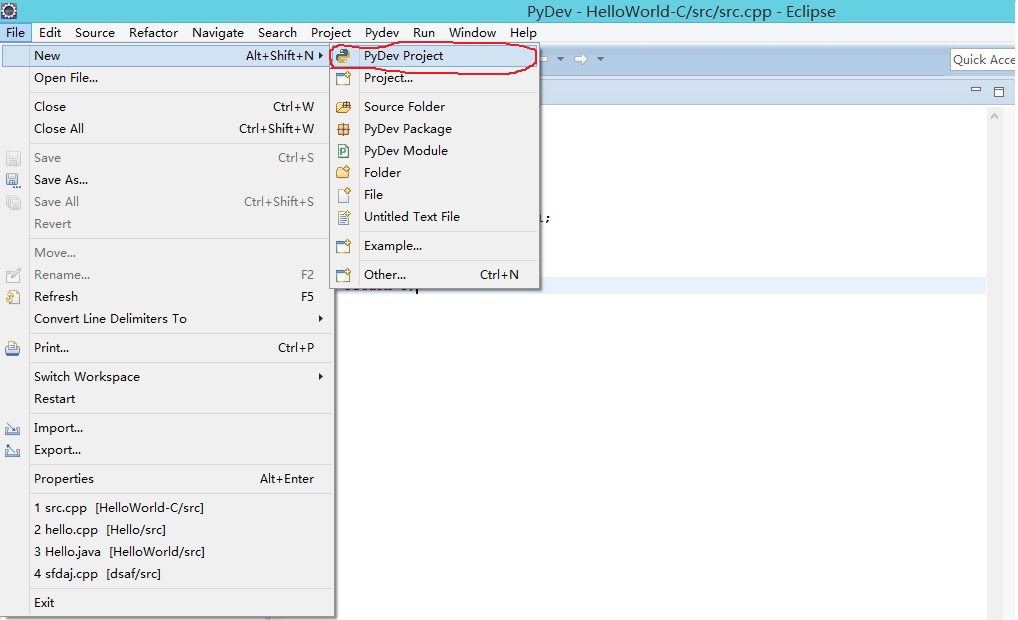Screen dimensions: 1018x620
Task: Click the forward navigation arrow in toolbar
Action: coord(581,59)
